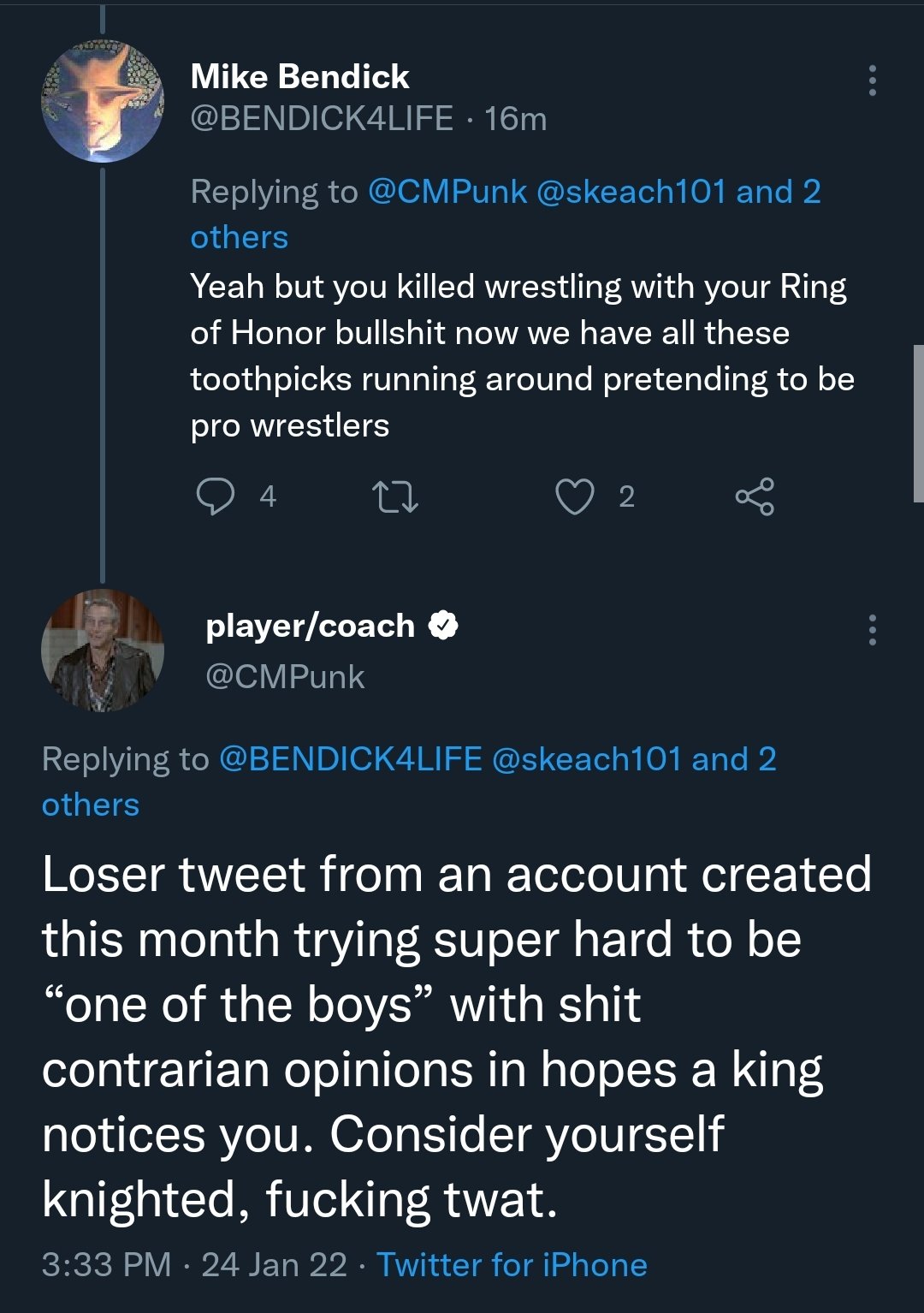Click the player/coach display name
Viewport: 924px width, 1313px height.
pos(310,626)
